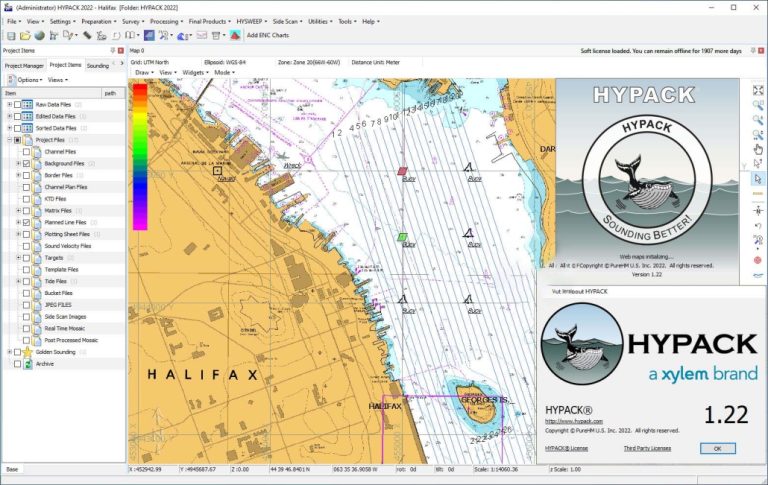The height and width of the screenshot is (485, 768).
Task: Check the Tide Files checkbox
Action: (26, 281)
